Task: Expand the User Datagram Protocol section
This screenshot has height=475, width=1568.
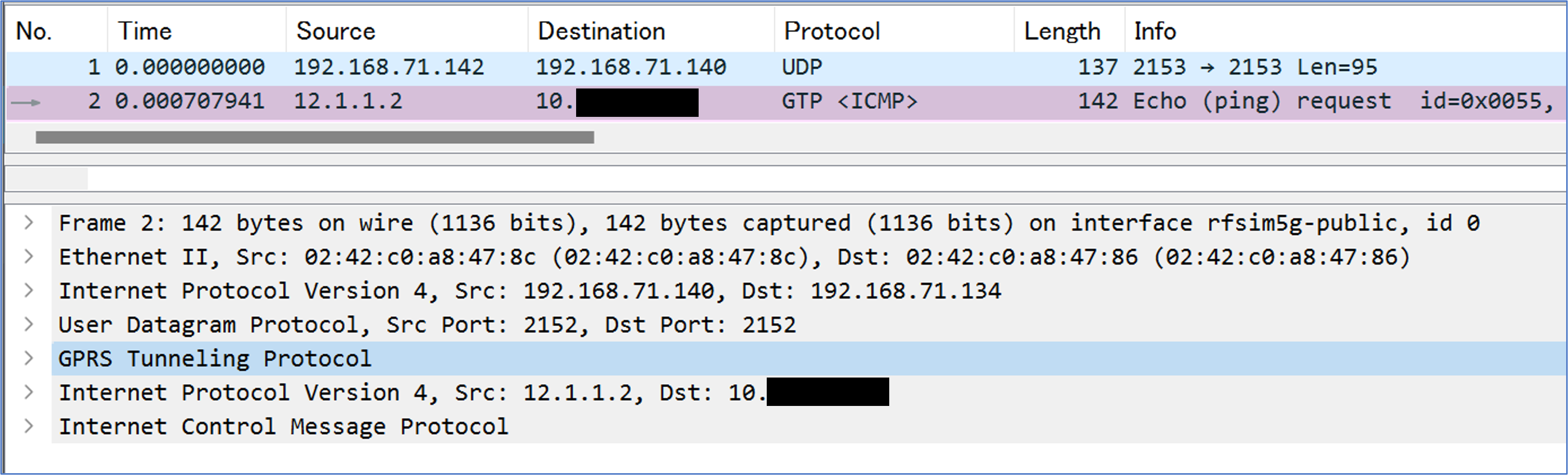Action: [28, 325]
